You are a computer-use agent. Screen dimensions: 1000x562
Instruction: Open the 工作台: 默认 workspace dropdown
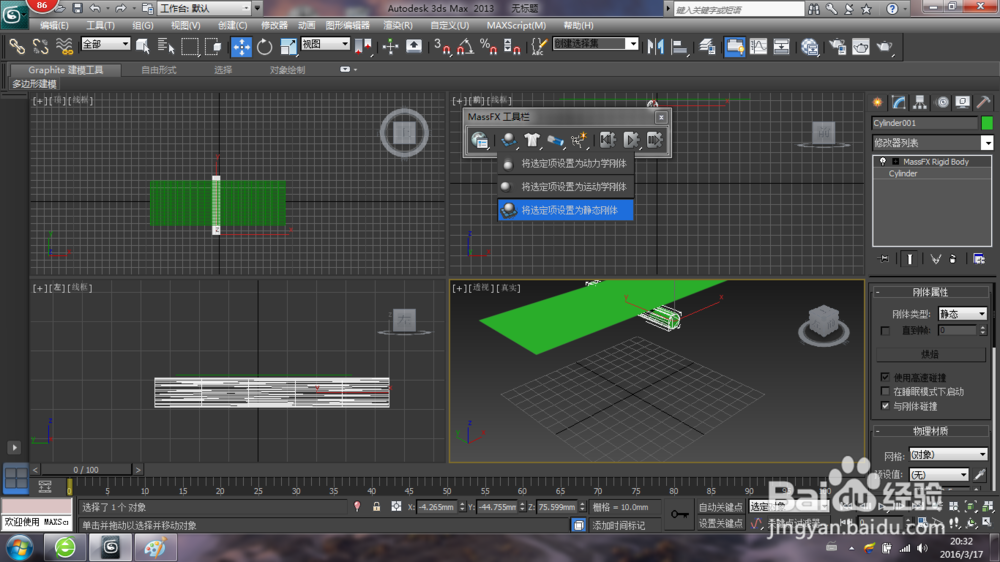click(205, 8)
